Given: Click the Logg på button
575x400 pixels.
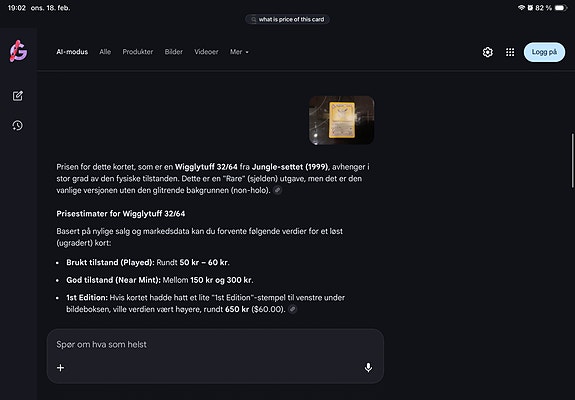Looking at the screenshot, I should (544, 52).
